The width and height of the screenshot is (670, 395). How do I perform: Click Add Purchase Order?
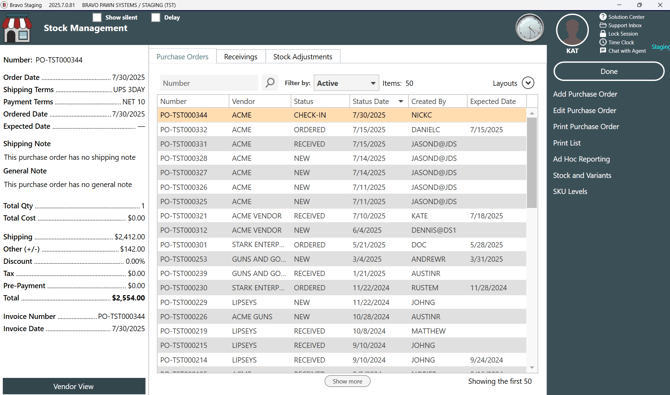[x=585, y=94]
